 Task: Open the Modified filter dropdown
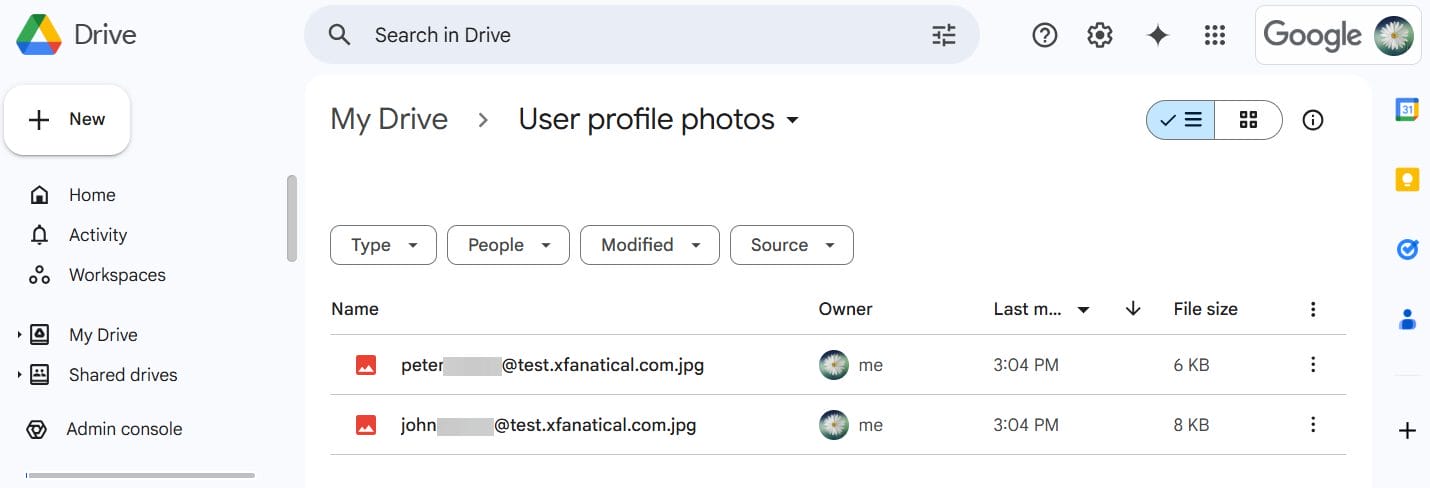[x=650, y=245]
